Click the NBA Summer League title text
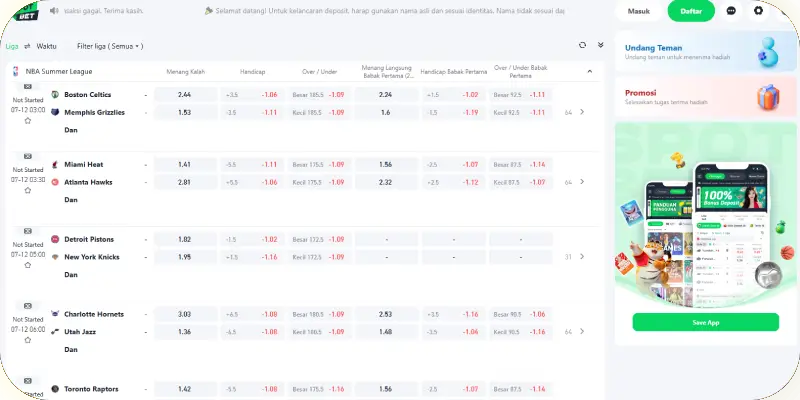This screenshot has width=800, height=400. coord(59,71)
